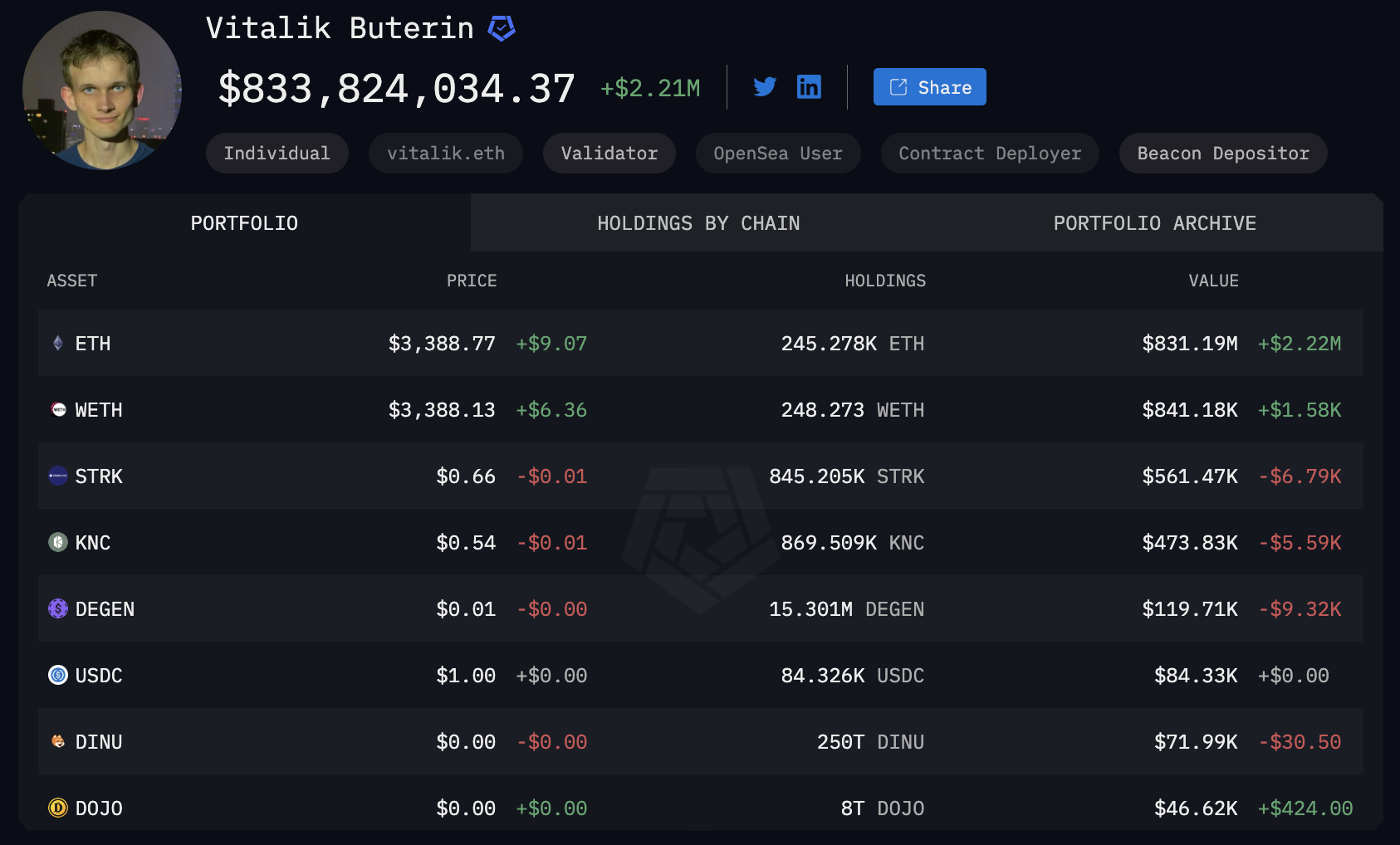The width and height of the screenshot is (1400, 845).
Task: Click the DOJO token icon
Action: [x=58, y=808]
